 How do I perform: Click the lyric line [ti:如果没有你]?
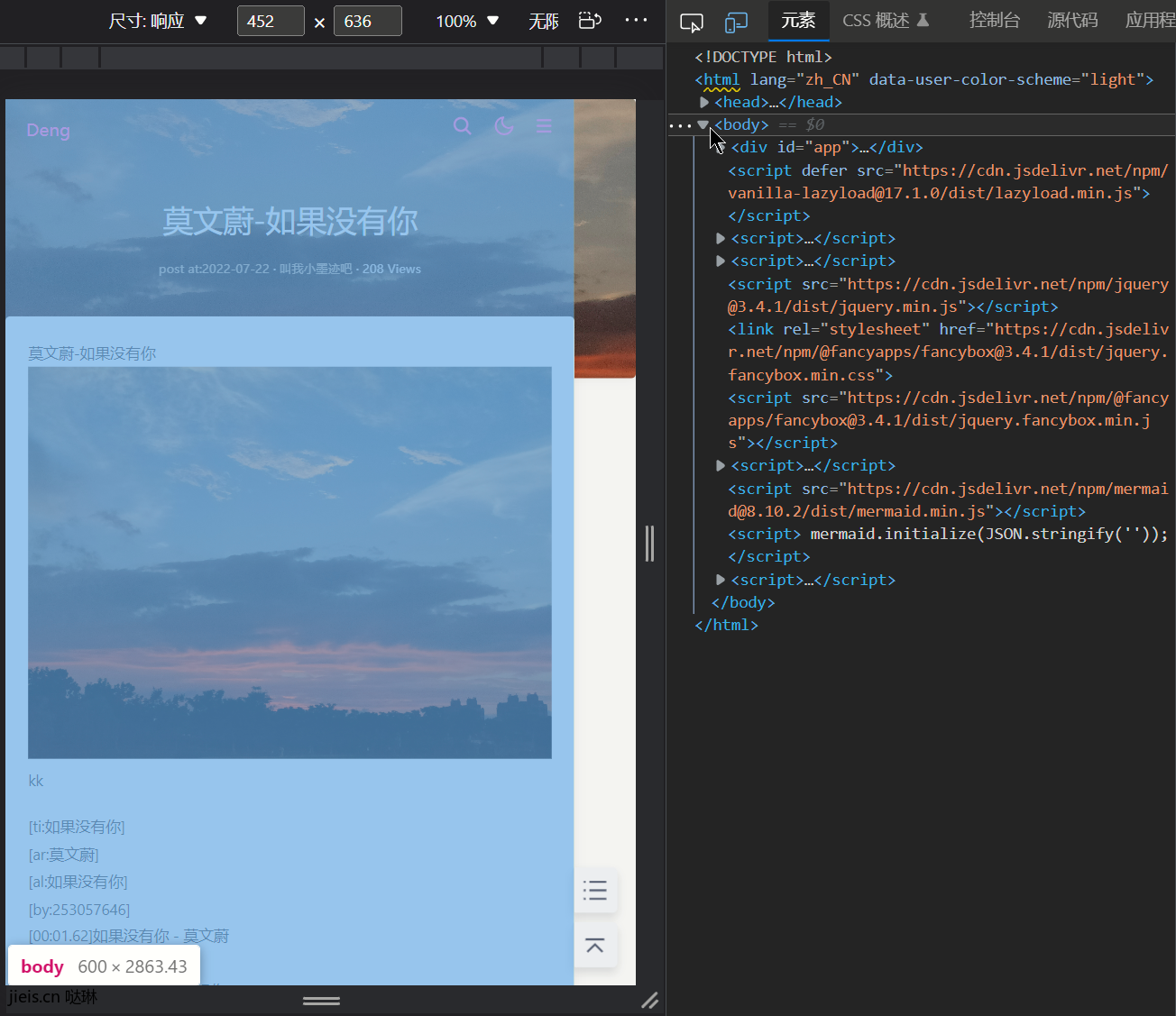[x=77, y=827]
